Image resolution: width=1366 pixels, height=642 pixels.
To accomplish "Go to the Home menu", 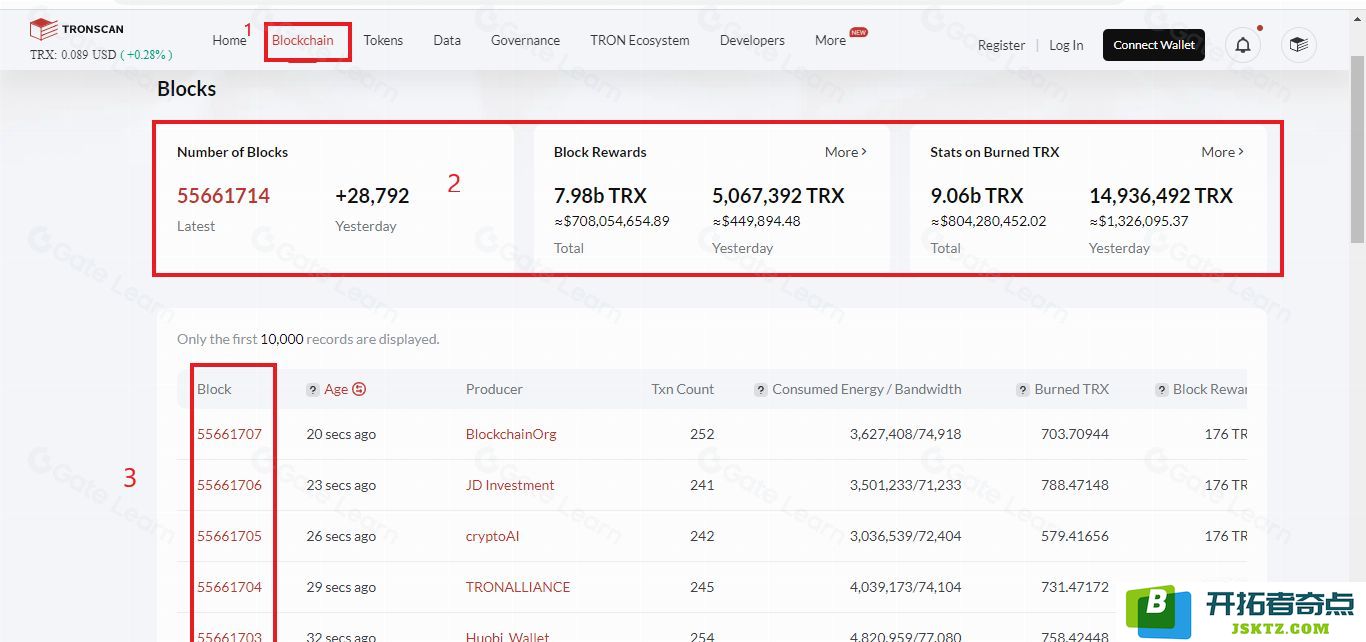I will [229, 40].
